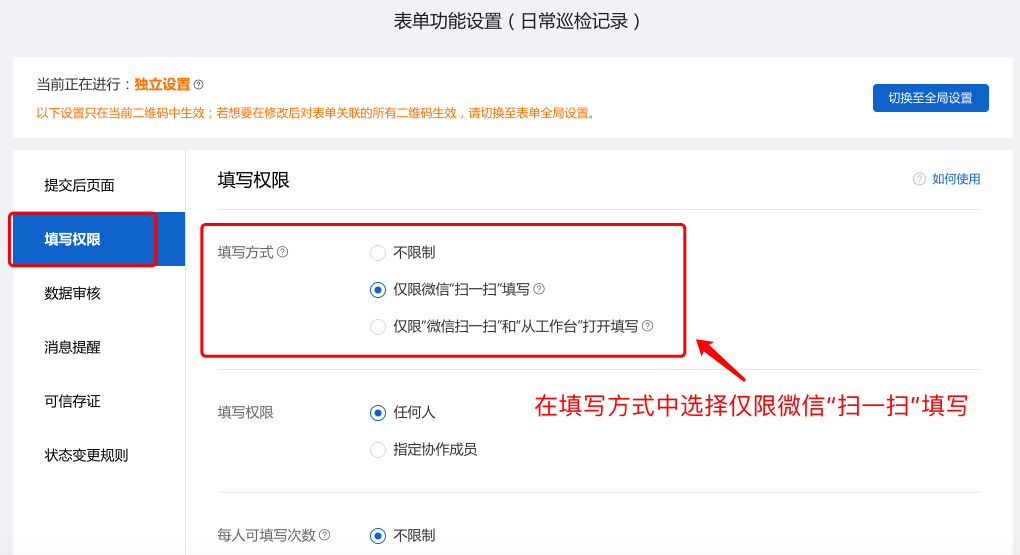The image size is (1020, 555).
Task: Click question mark icon before 如何使用
Action: (x=919, y=179)
